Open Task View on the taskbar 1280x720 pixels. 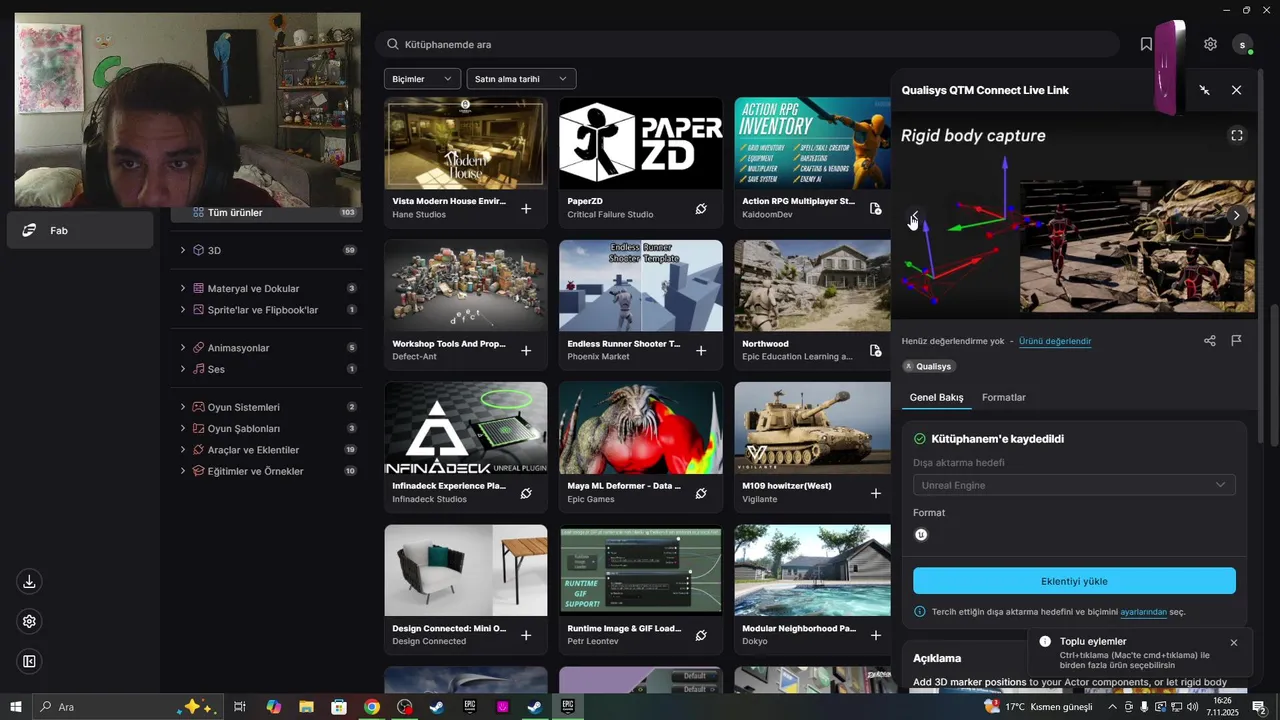click(240, 707)
